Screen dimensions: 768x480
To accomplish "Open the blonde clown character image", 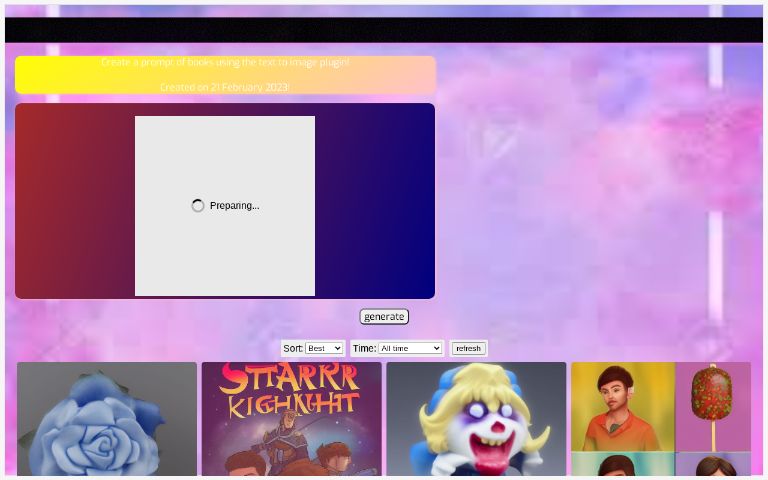I will click(x=476, y=418).
